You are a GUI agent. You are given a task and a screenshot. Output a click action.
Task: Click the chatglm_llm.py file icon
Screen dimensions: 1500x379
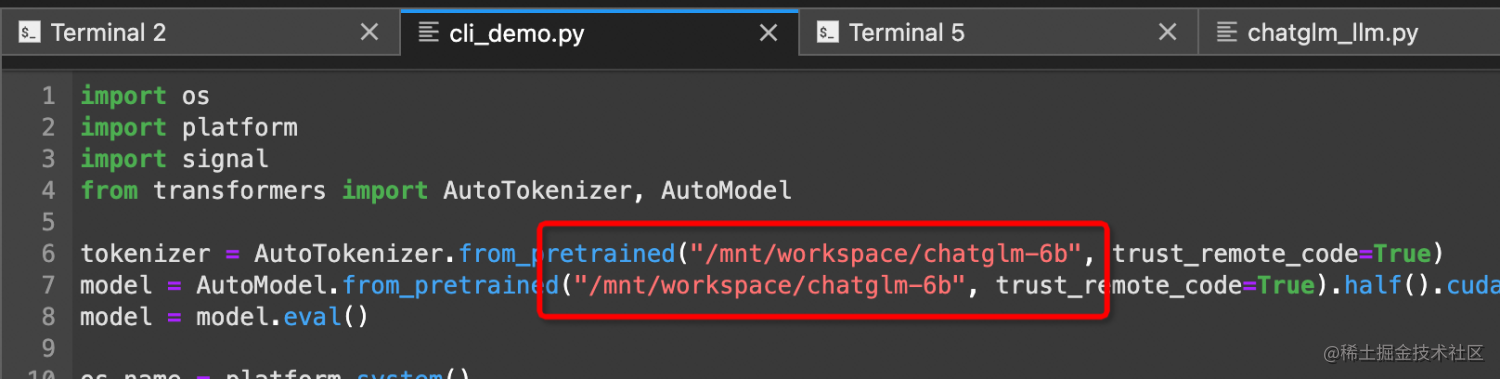pyautogui.click(x=1226, y=33)
